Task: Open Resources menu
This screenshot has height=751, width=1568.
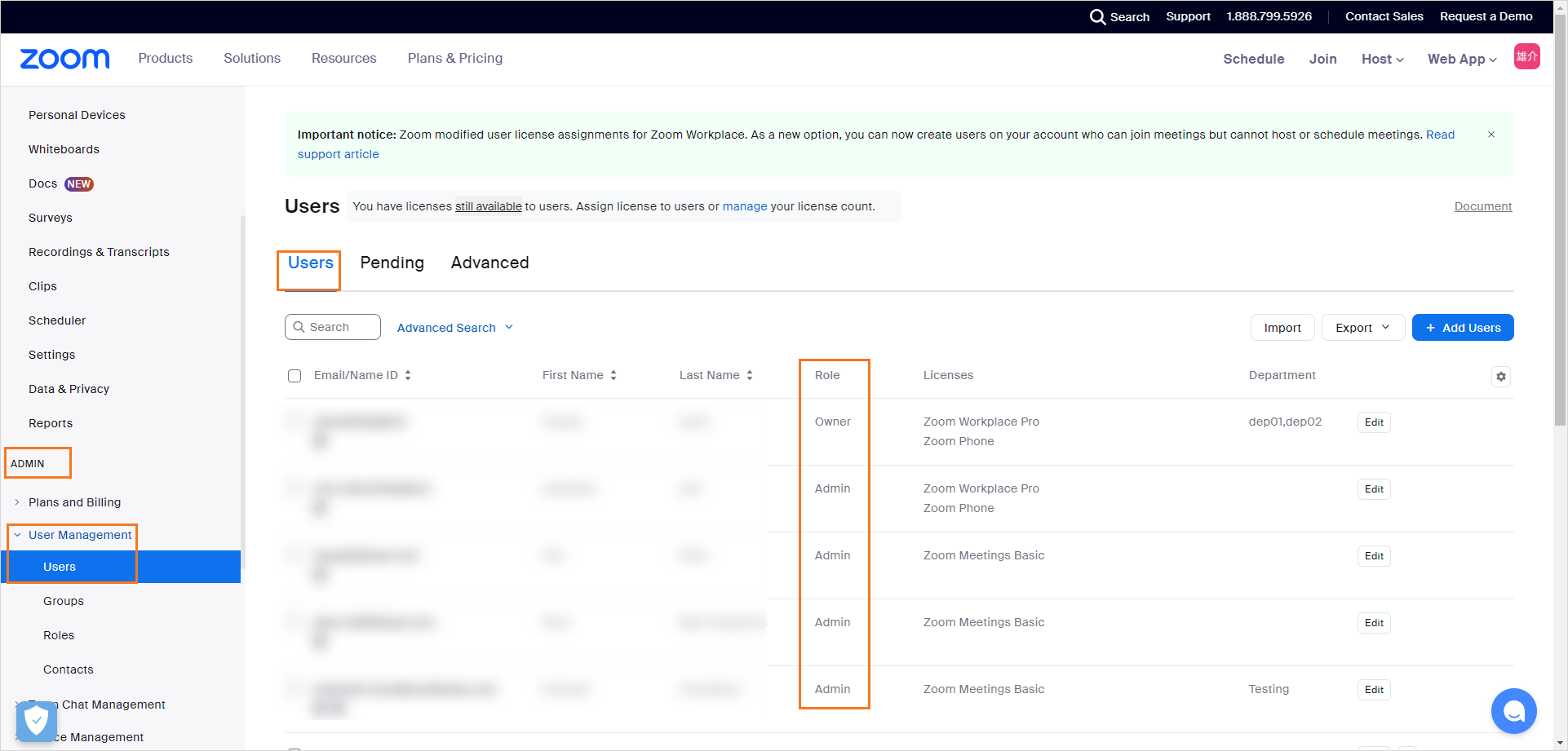Action: [344, 59]
